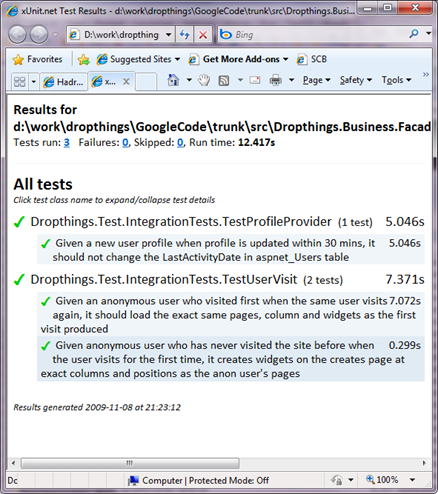Click the Home icon in command bar

(173, 80)
